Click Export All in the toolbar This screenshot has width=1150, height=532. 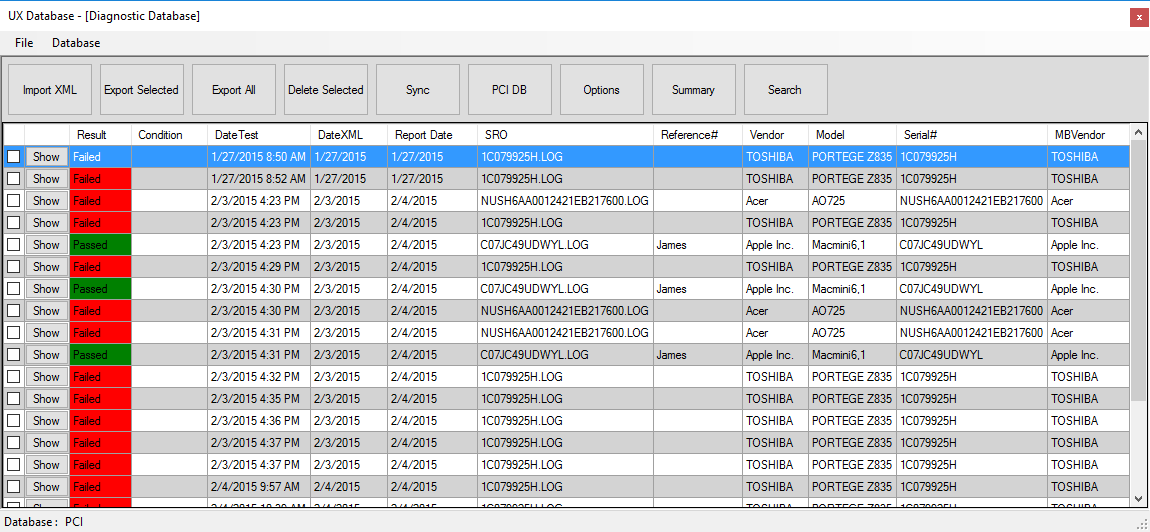pos(234,90)
